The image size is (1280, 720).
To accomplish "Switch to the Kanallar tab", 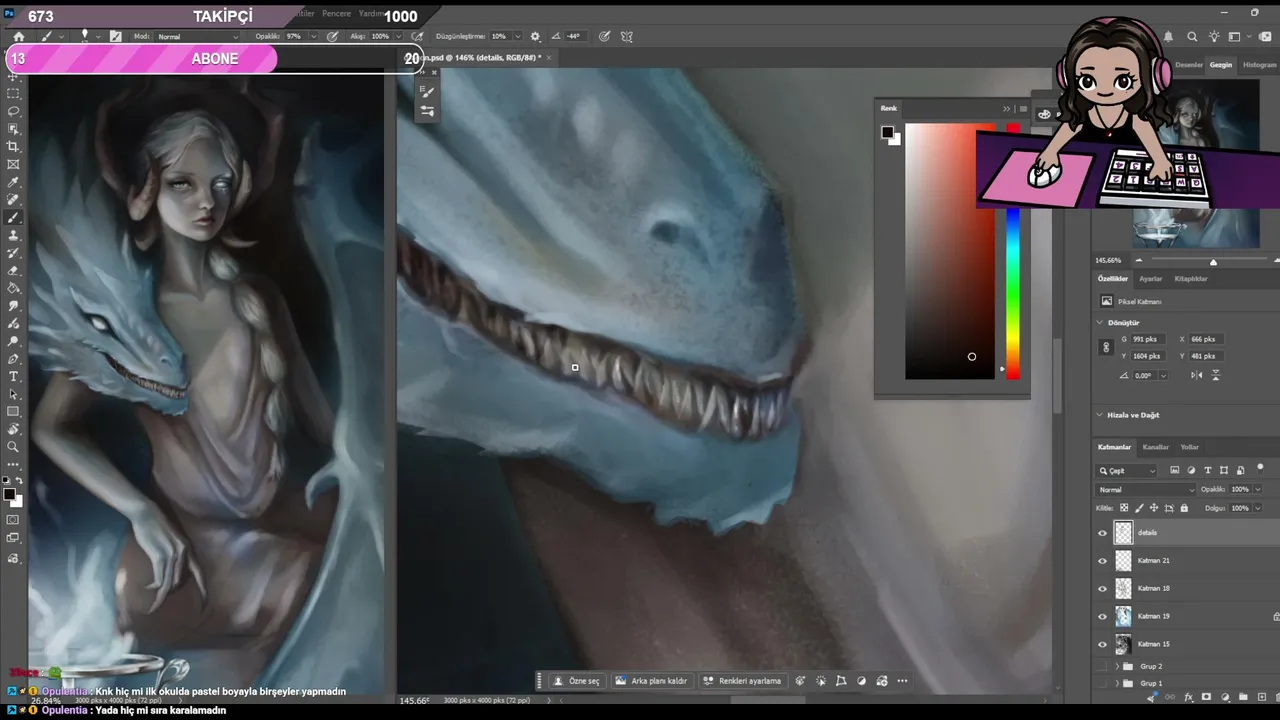I will click(x=1155, y=447).
